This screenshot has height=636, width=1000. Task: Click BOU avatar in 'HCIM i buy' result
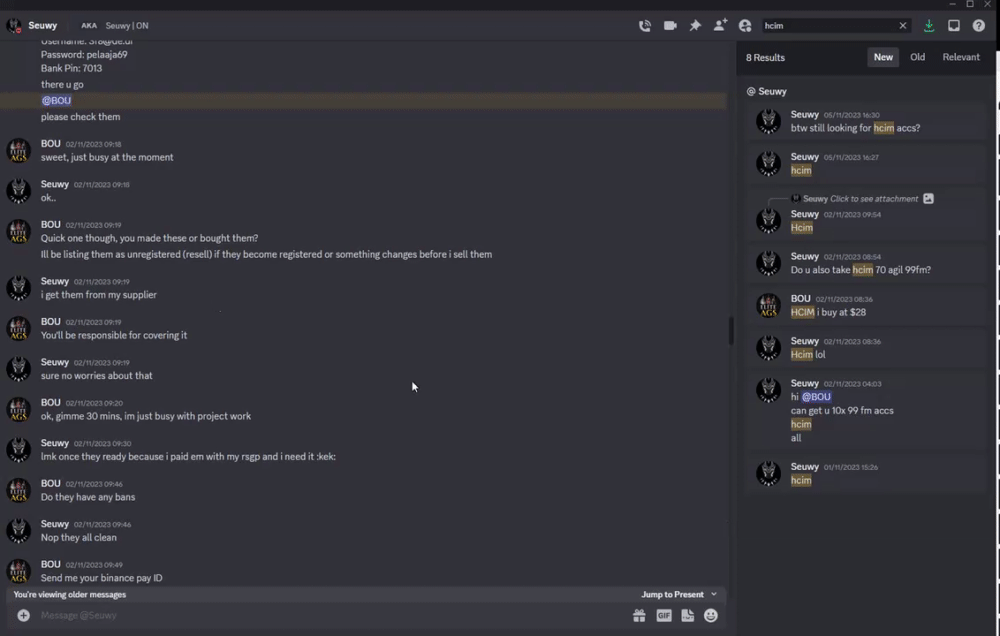[x=768, y=306]
